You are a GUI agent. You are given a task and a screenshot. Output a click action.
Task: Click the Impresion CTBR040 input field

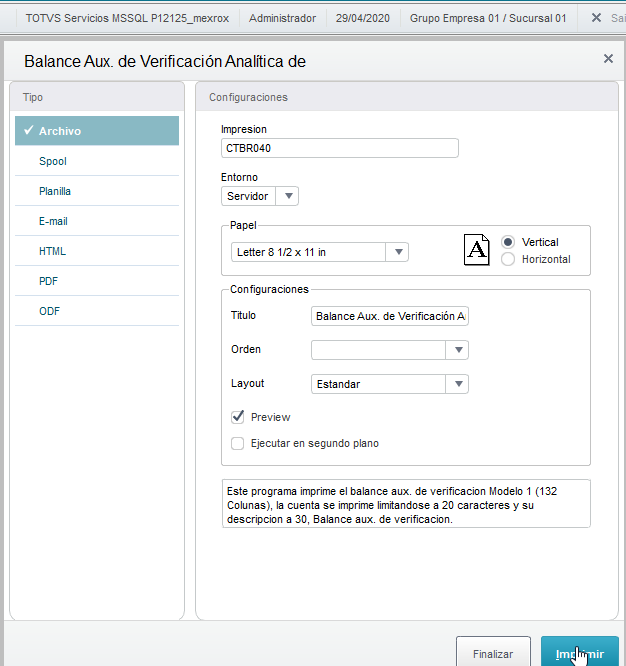click(340, 148)
